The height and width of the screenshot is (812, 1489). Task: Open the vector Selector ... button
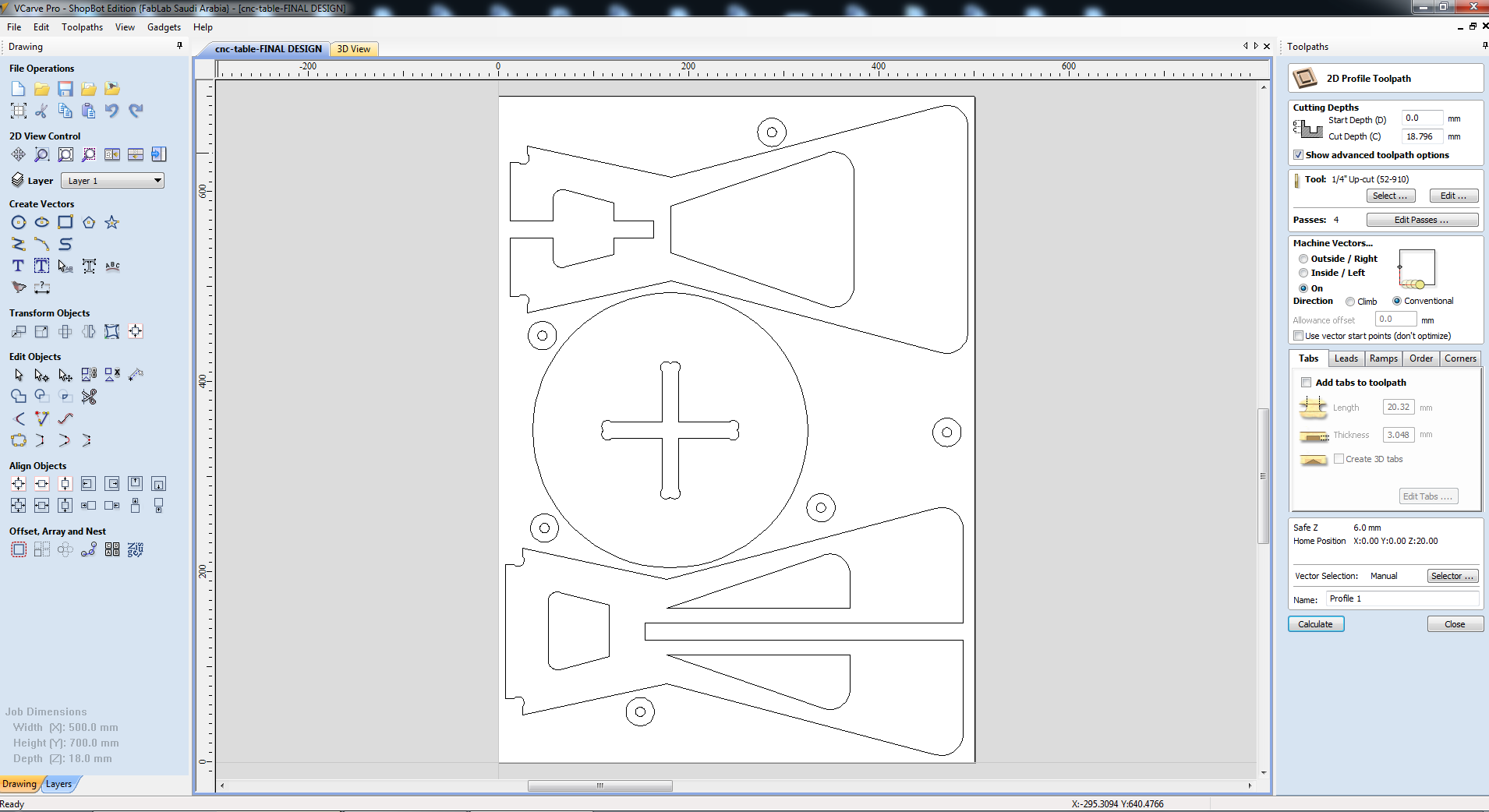coord(1453,576)
